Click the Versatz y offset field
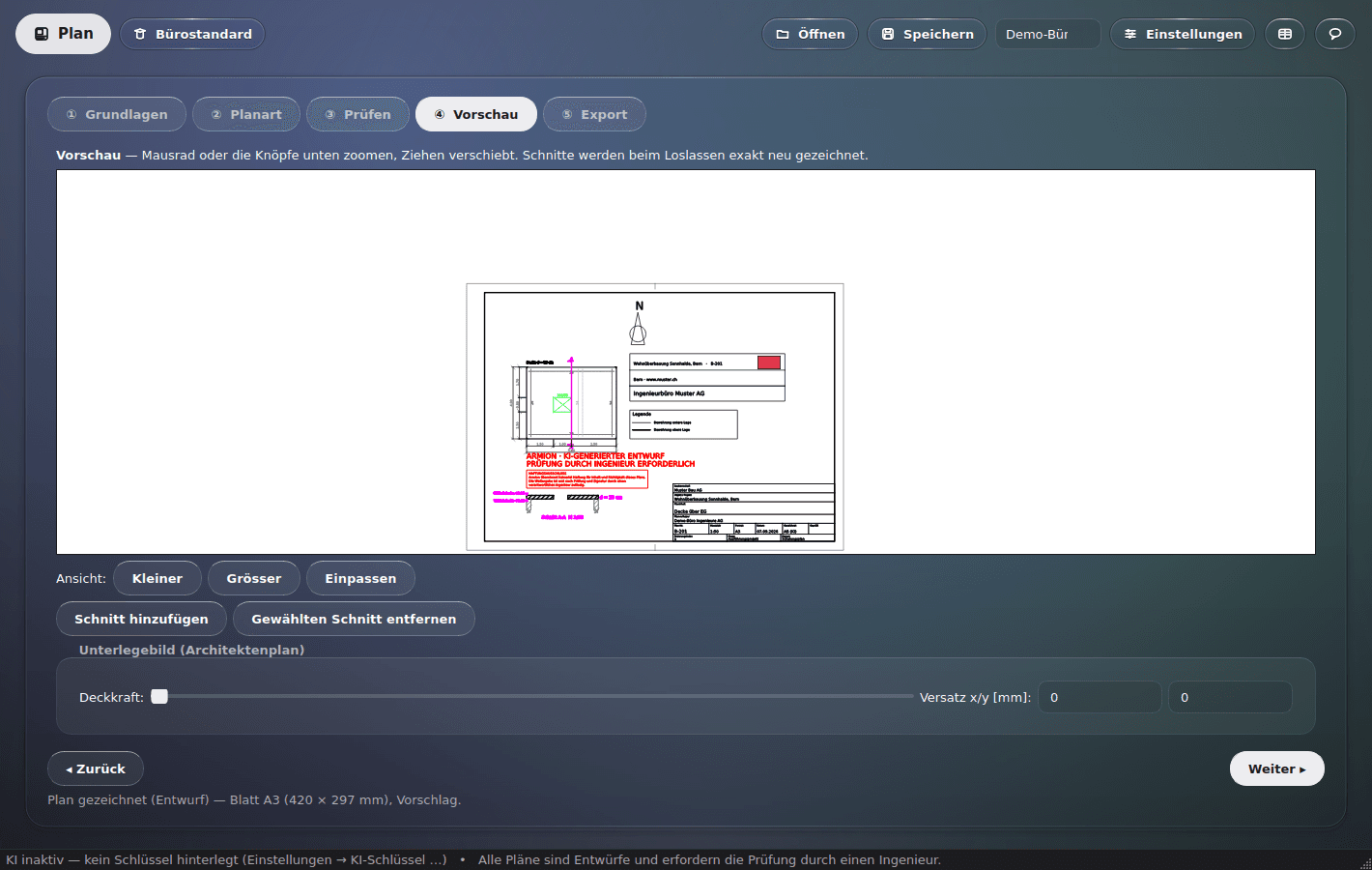The width and height of the screenshot is (1372, 870). (1230, 697)
